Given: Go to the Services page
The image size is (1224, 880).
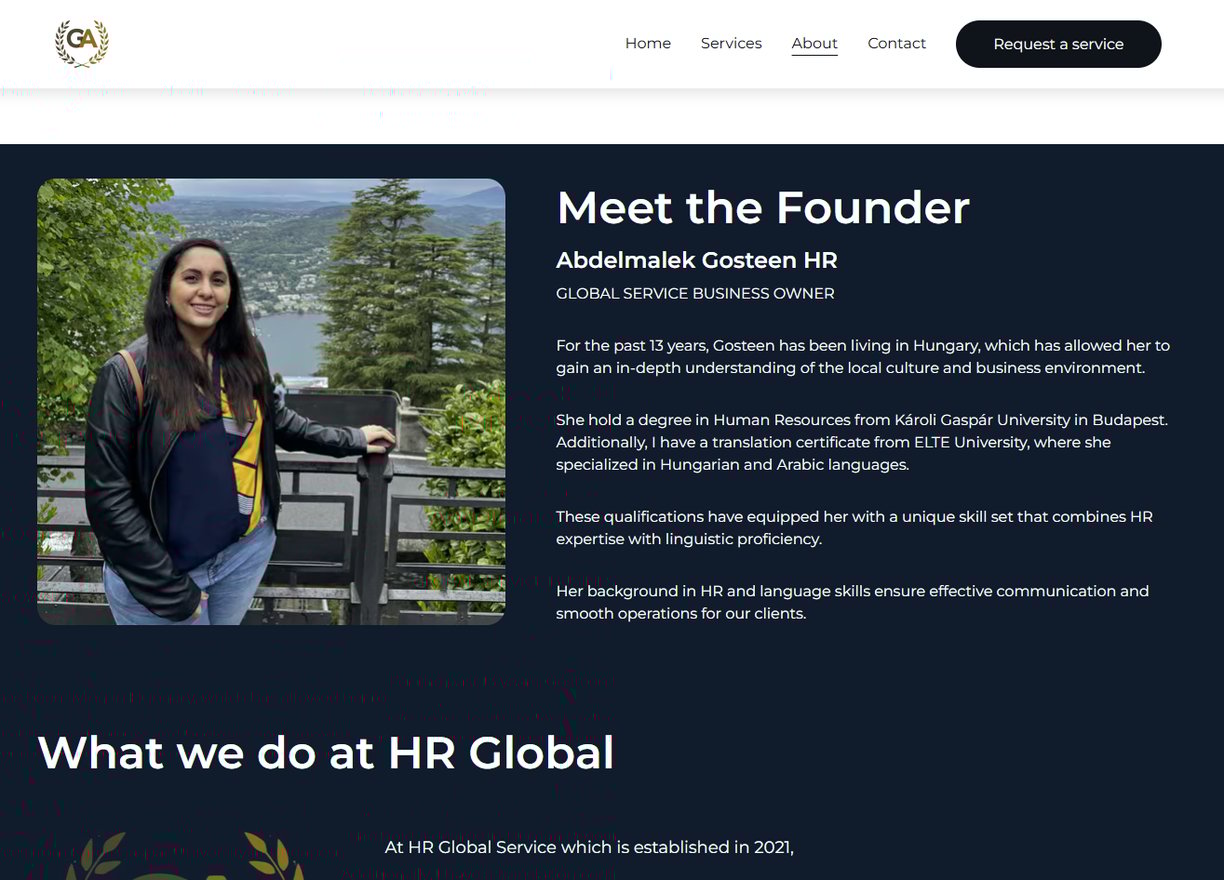Looking at the screenshot, I should pos(731,44).
